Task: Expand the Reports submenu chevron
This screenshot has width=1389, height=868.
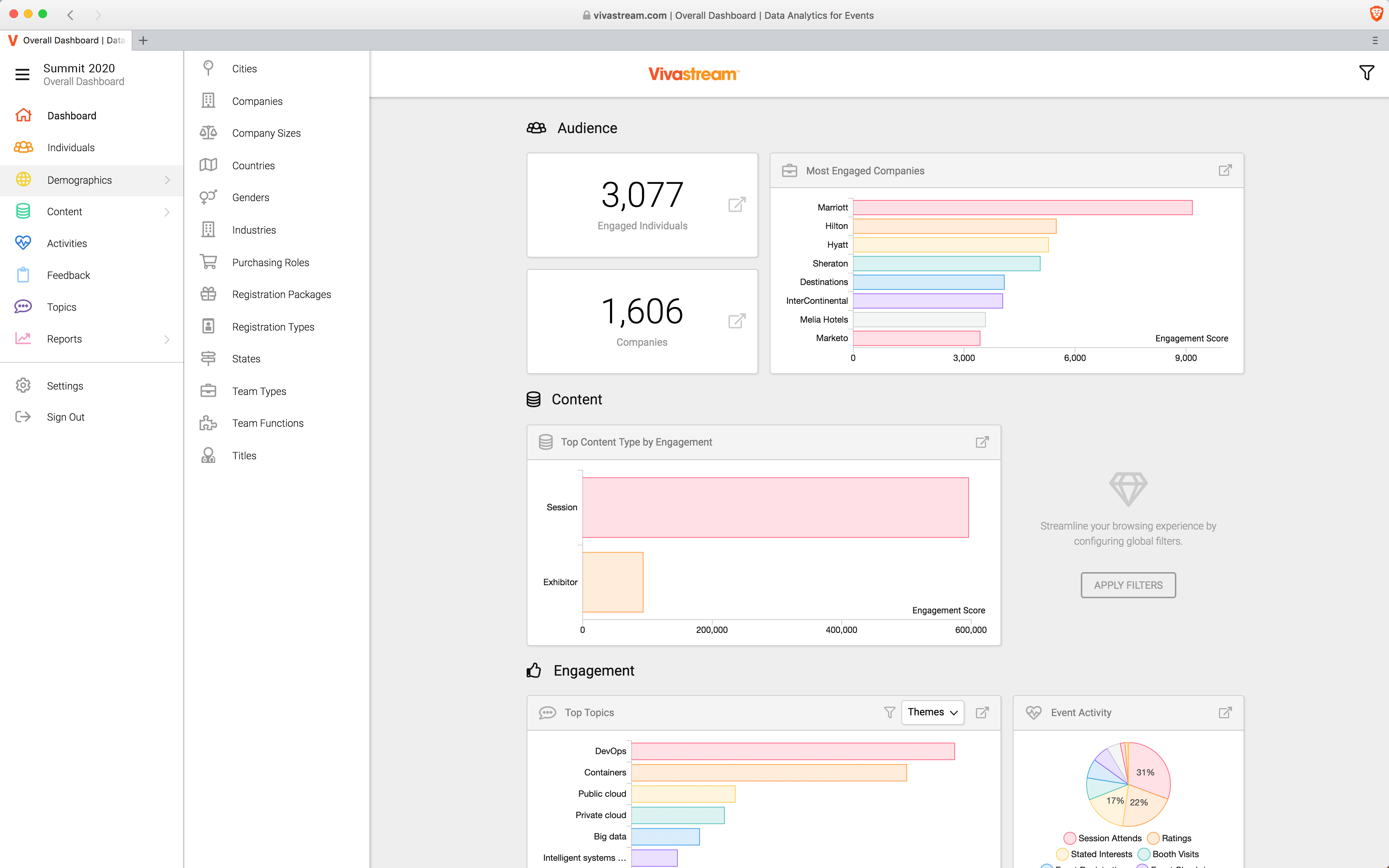Action: pos(167,339)
